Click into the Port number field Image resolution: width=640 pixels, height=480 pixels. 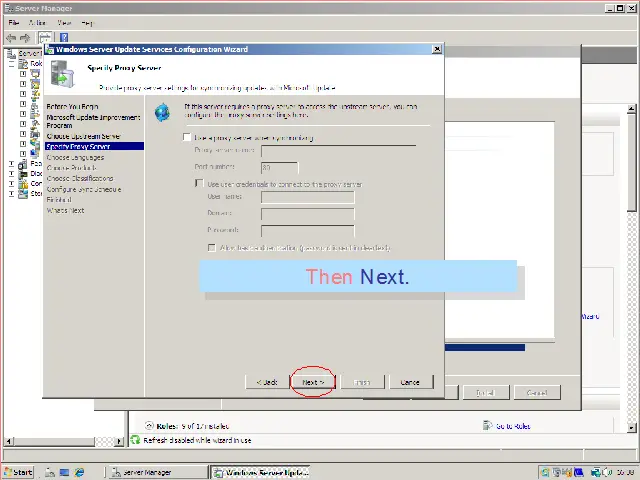point(280,167)
